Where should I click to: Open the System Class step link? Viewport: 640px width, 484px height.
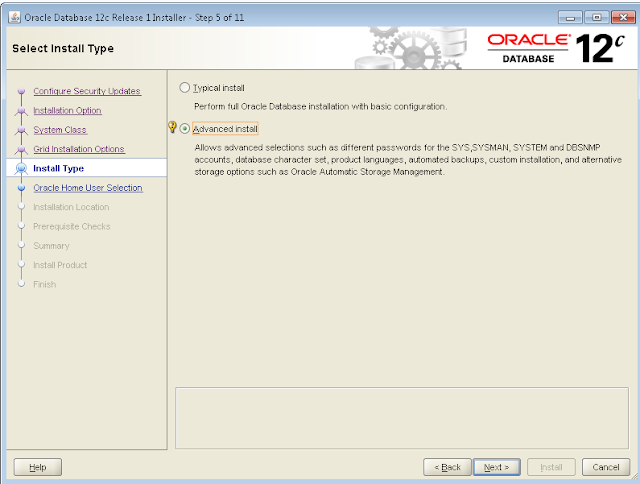coord(60,130)
